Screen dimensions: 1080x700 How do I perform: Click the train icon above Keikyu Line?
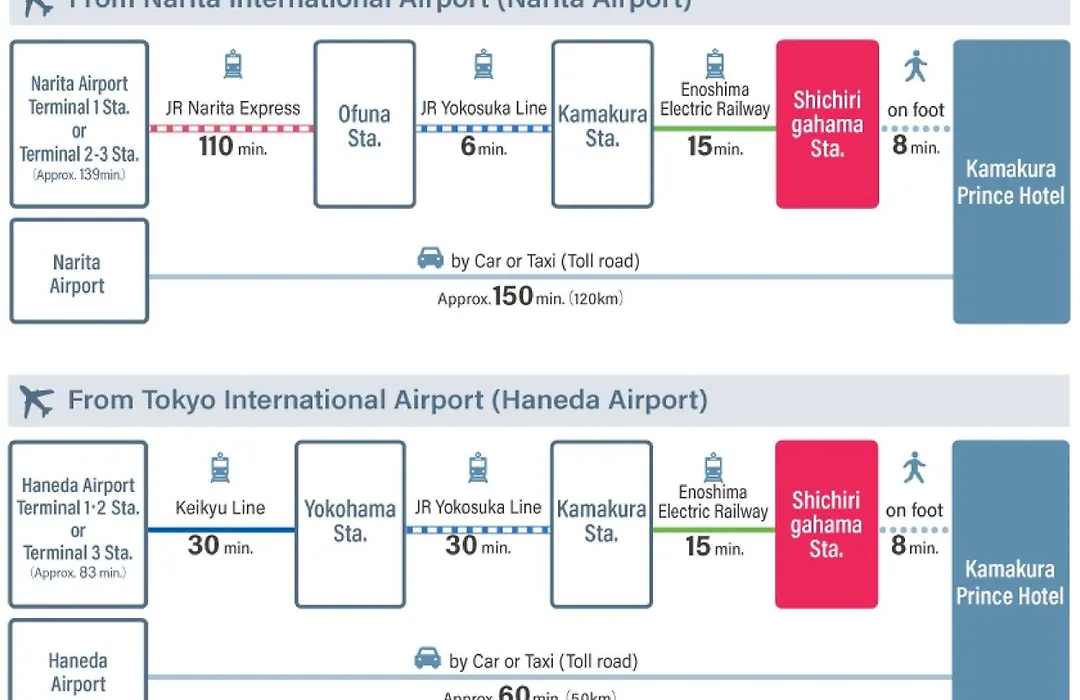point(220,468)
